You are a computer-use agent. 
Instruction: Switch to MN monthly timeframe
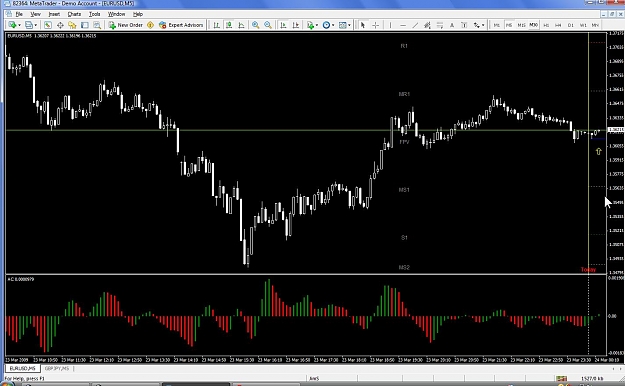[x=595, y=25]
